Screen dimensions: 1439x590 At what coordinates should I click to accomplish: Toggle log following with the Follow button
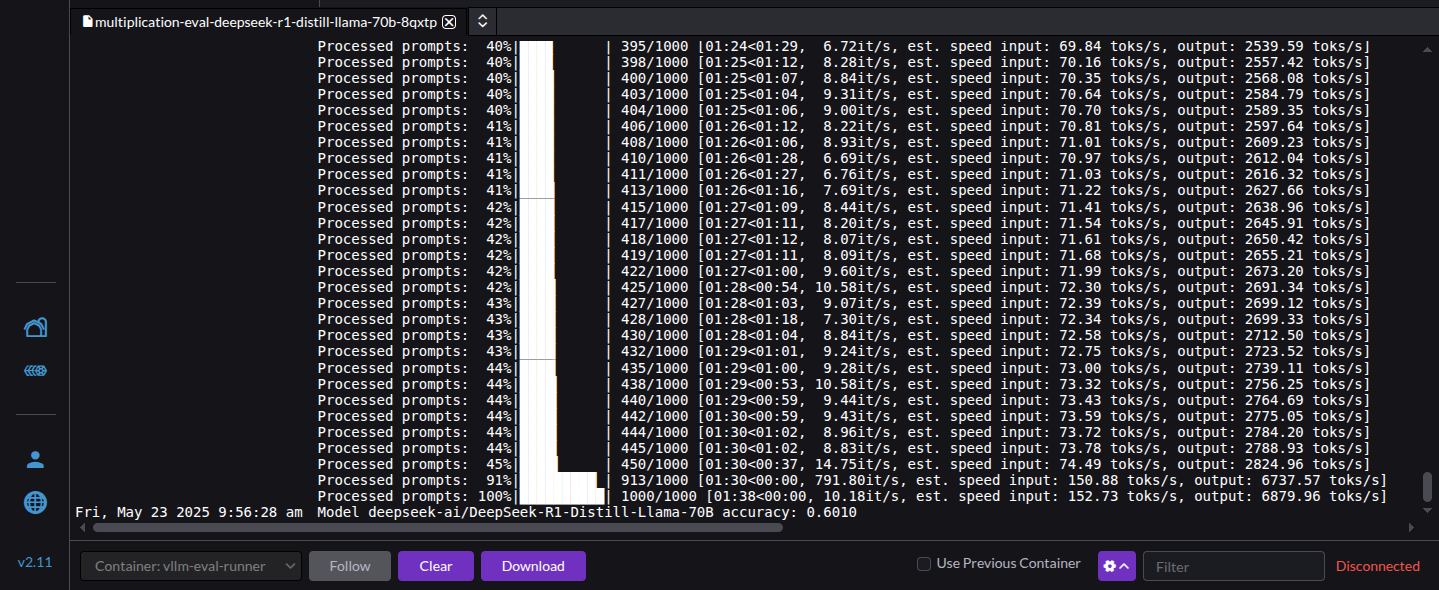pyautogui.click(x=349, y=565)
